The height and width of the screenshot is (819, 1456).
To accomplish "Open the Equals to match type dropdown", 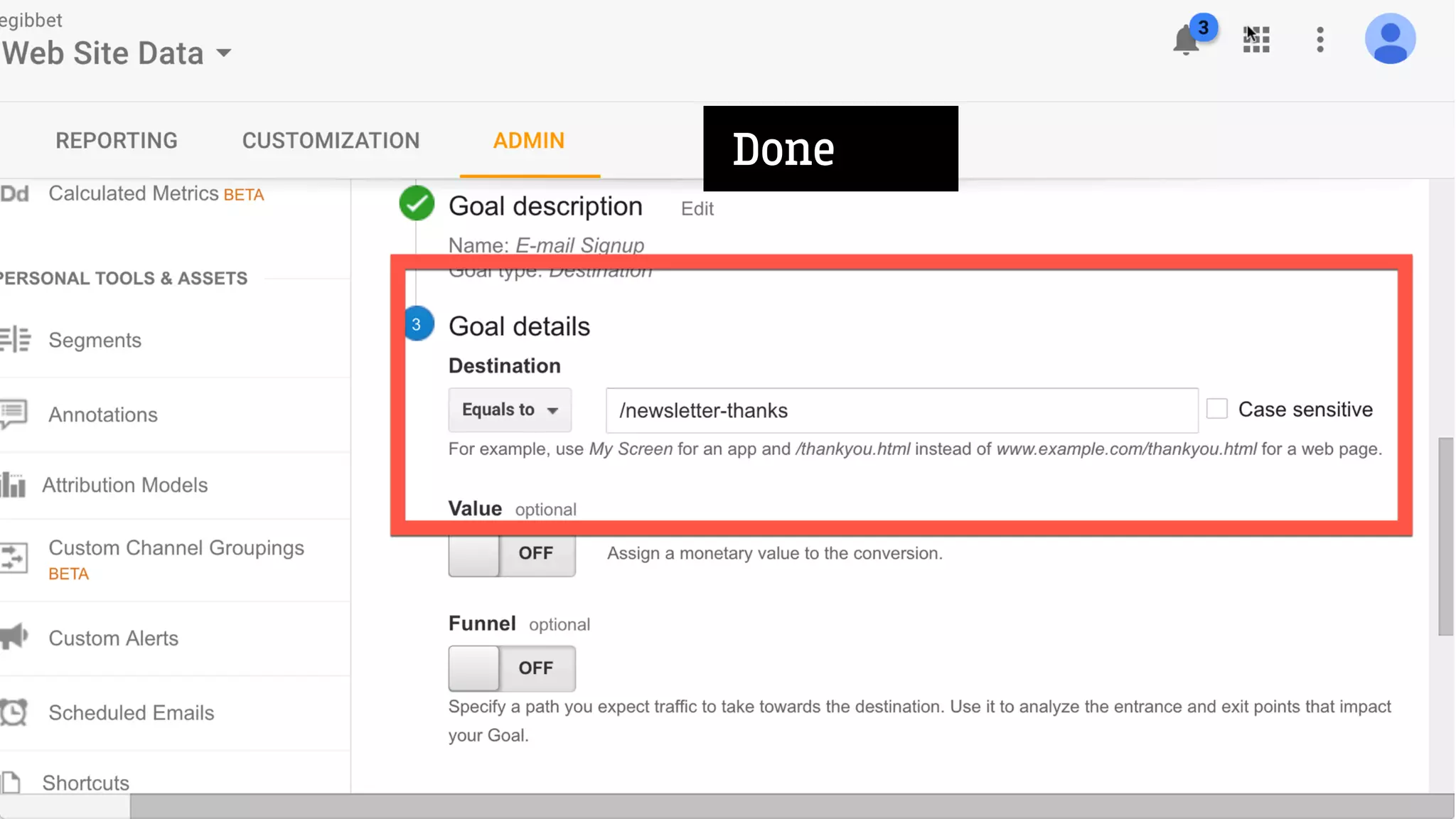I will click(x=510, y=410).
